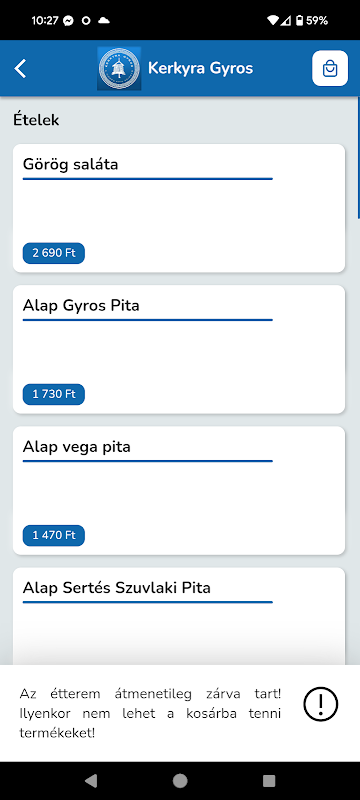Open Alap vega pita item
Screen dimensions: 360x800
[x=179, y=491]
